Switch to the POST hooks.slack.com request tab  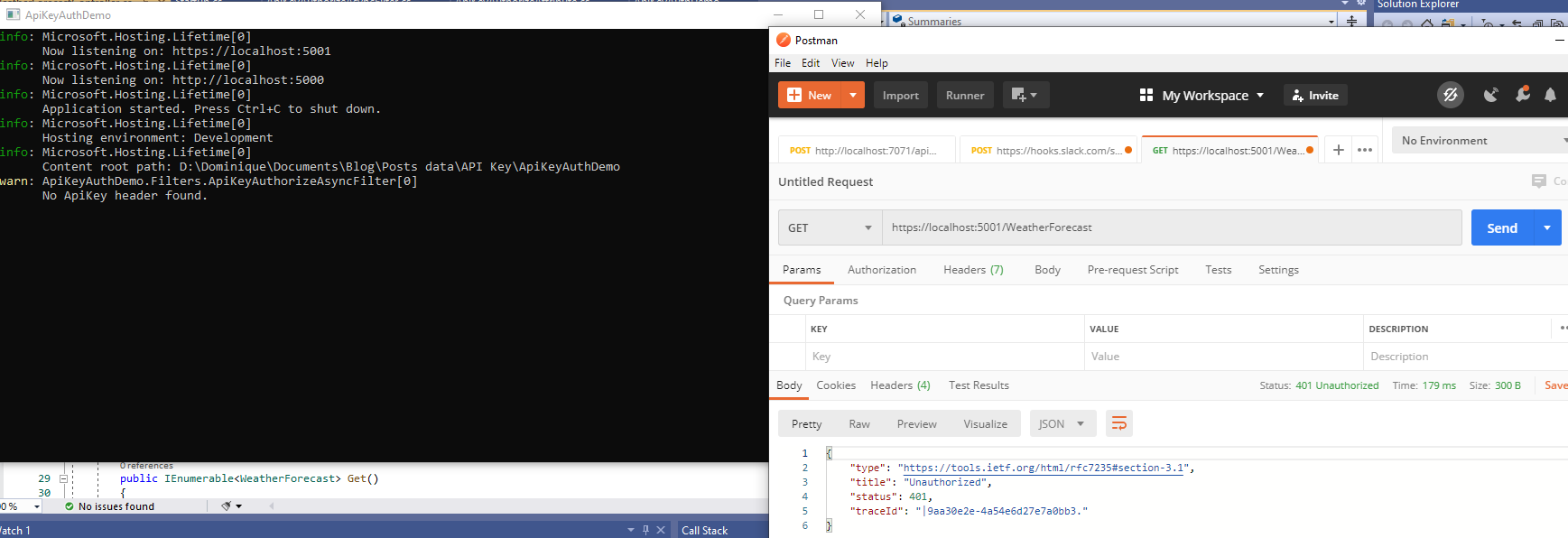[x=1049, y=150]
